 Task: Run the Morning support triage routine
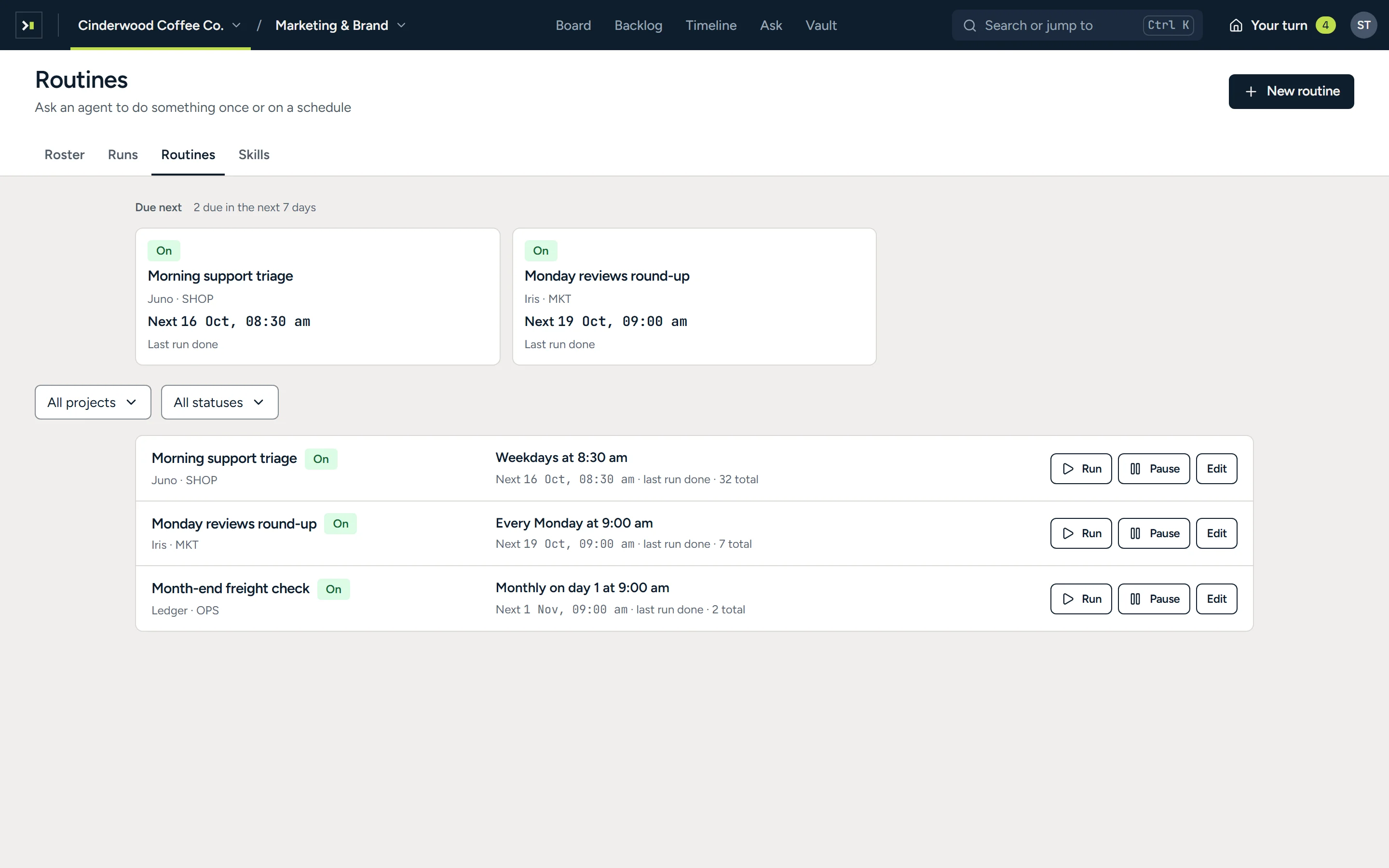pyautogui.click(x=1081, y=468)
